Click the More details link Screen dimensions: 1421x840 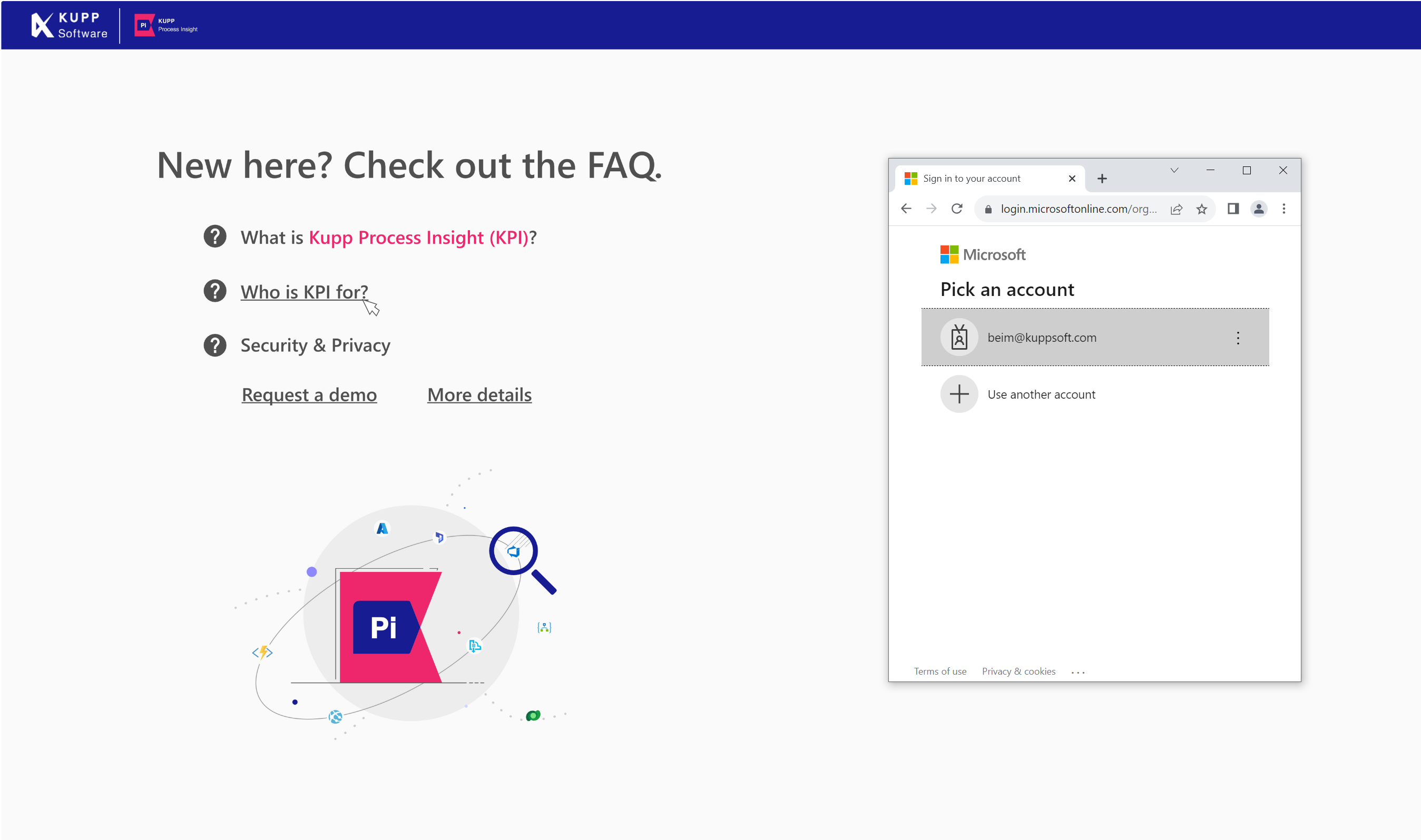479,394
